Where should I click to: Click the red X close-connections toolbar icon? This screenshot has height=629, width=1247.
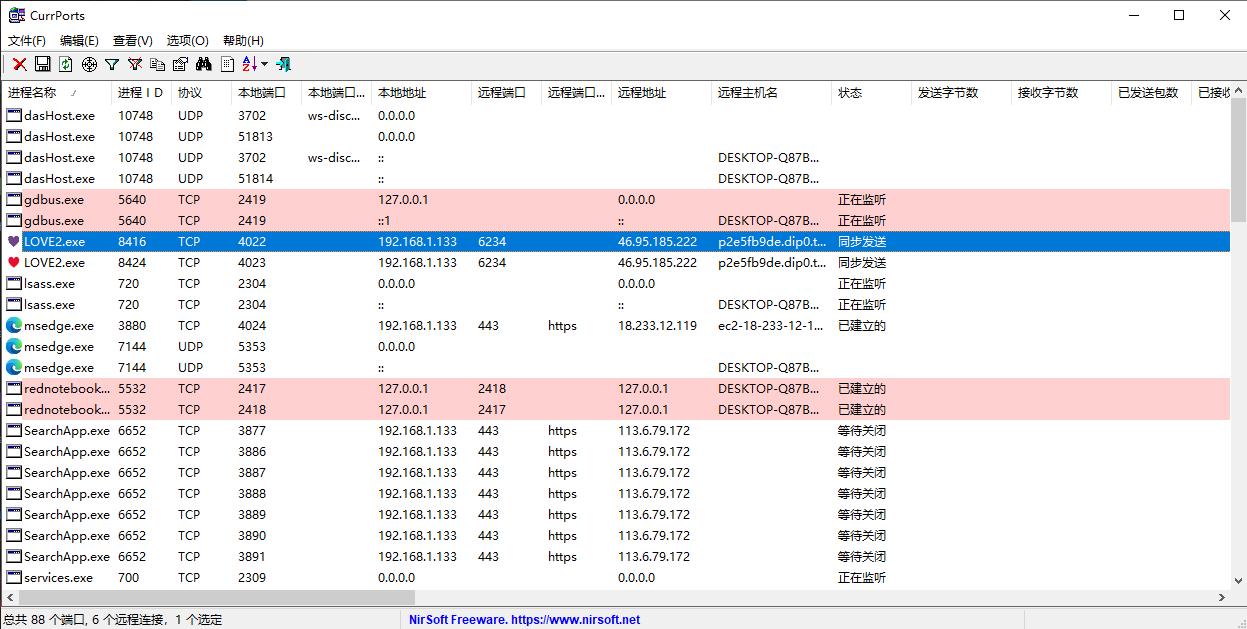19,64
